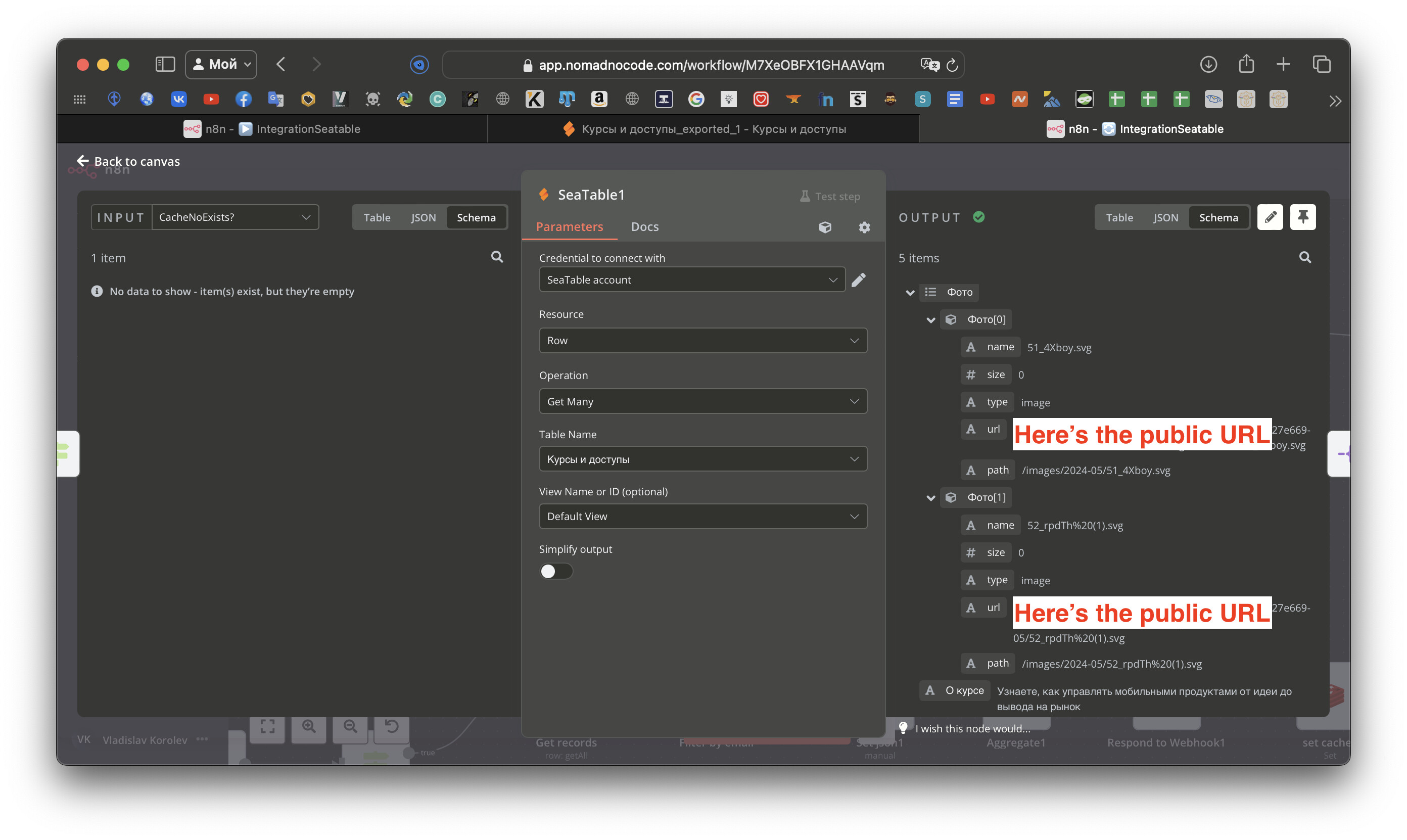Open node settings gear
Image resolution: width=1407 pixels, height=840 pixels.
[864, 227]
